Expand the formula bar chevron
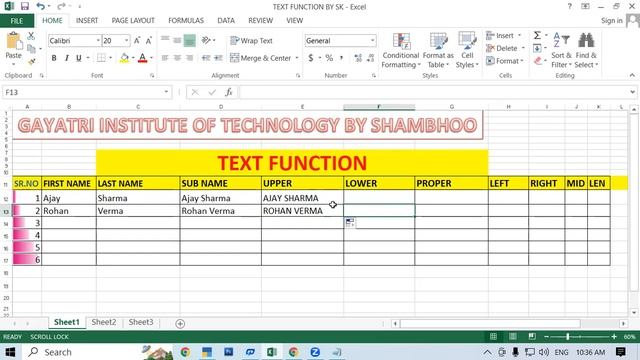 [632, 92]
